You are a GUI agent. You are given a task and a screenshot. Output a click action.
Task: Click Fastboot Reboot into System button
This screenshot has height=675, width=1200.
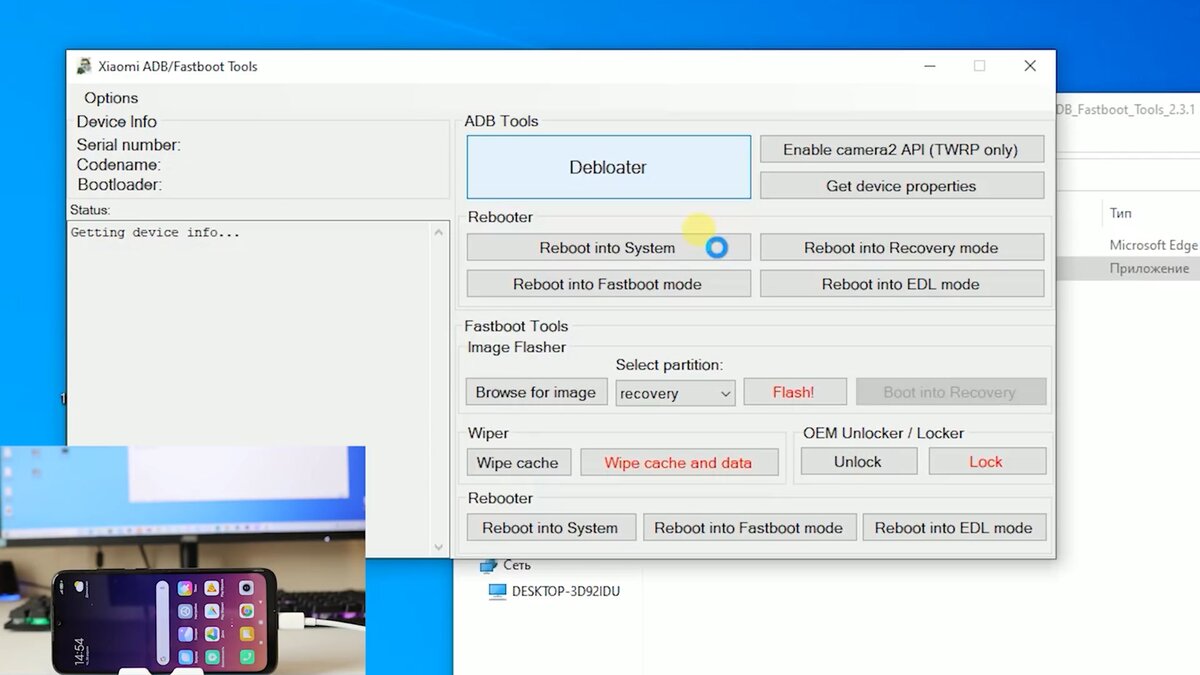click(550, 527)
